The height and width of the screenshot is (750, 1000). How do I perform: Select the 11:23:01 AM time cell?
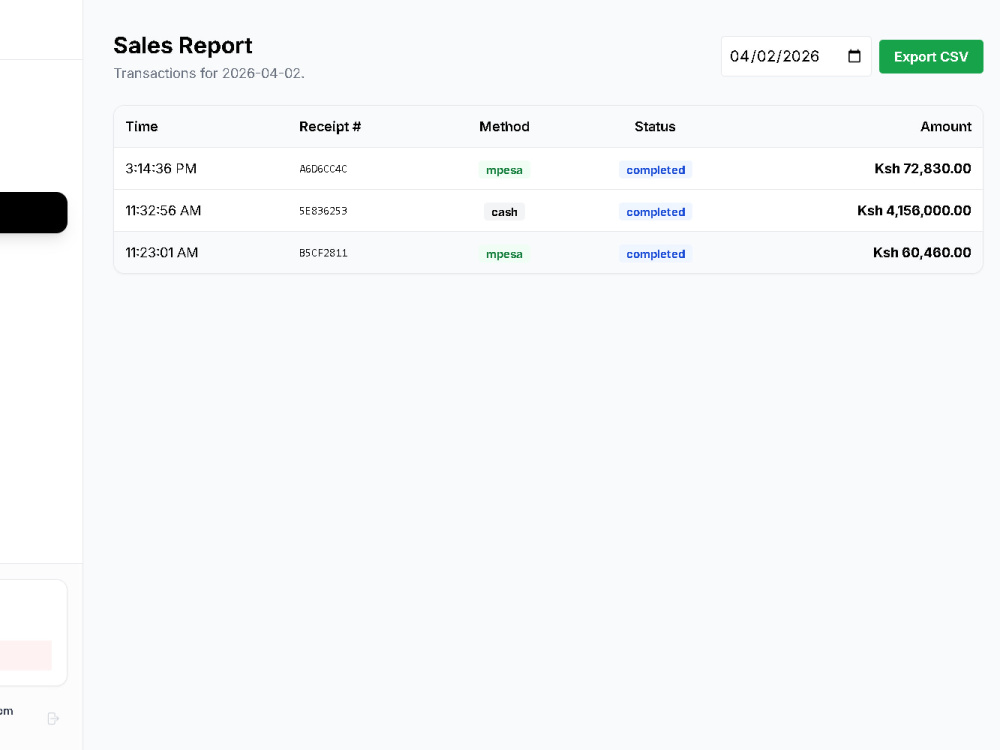[x=162, y=253]
